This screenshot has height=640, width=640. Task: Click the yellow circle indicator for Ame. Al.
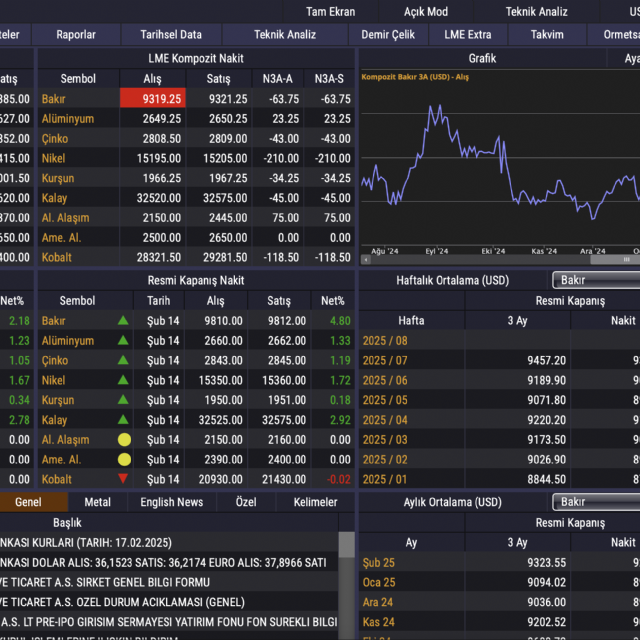point(124,460)
